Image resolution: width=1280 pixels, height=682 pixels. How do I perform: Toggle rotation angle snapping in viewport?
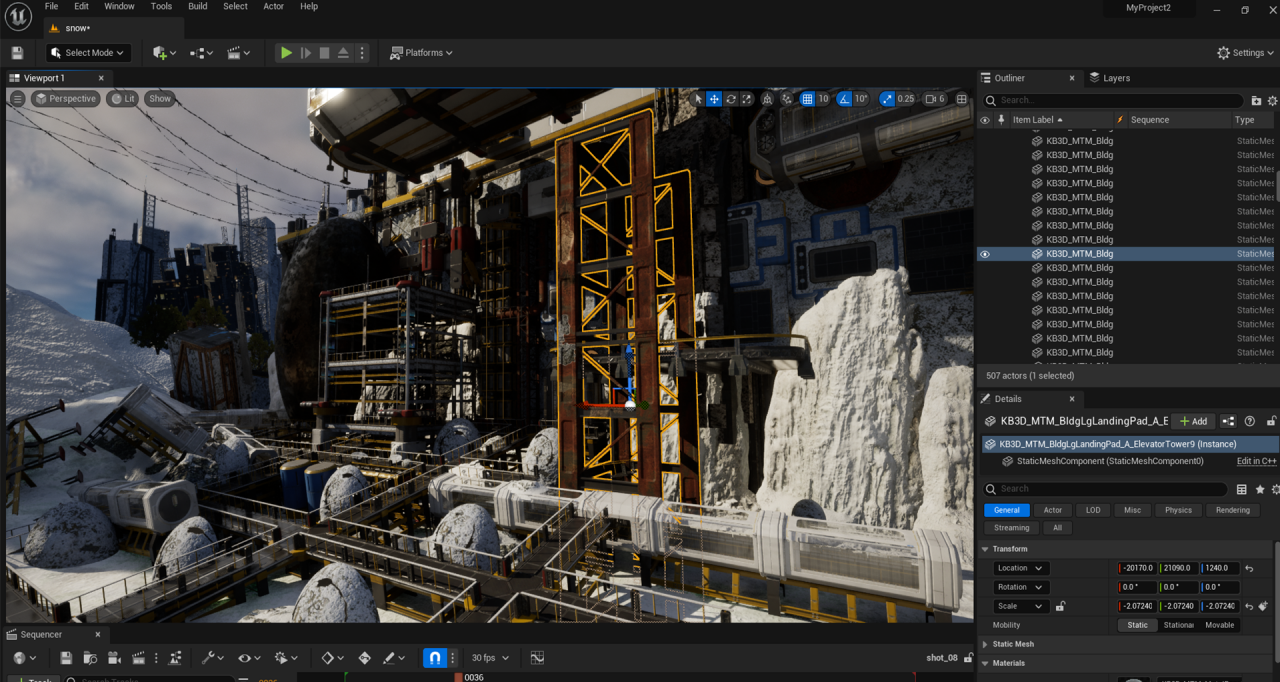click(x=844, y=99)
